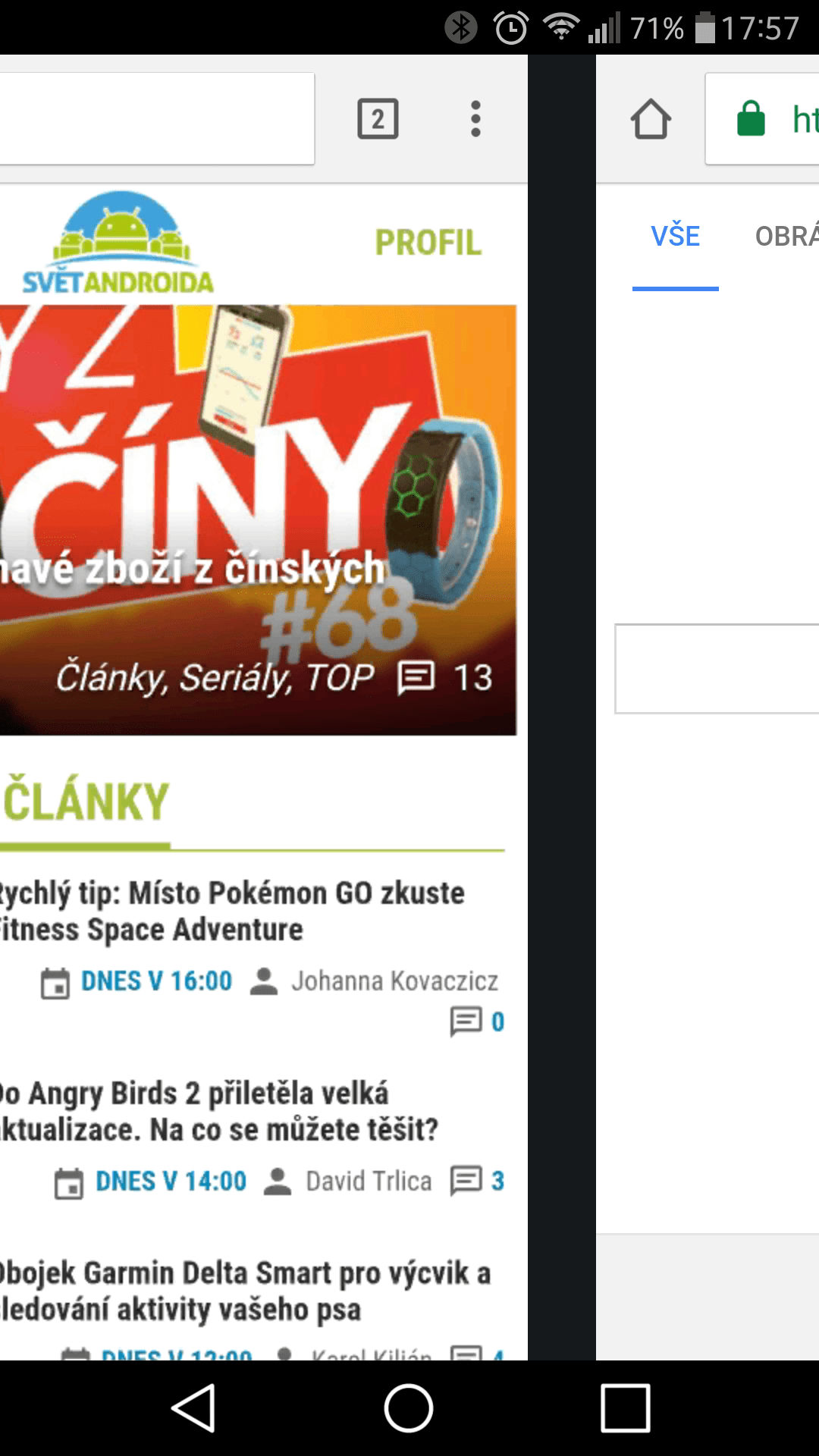Screen dimensions: 819x1456
Task: Open comments icon for Pokémon GO article
Action: pos(466,1021)
